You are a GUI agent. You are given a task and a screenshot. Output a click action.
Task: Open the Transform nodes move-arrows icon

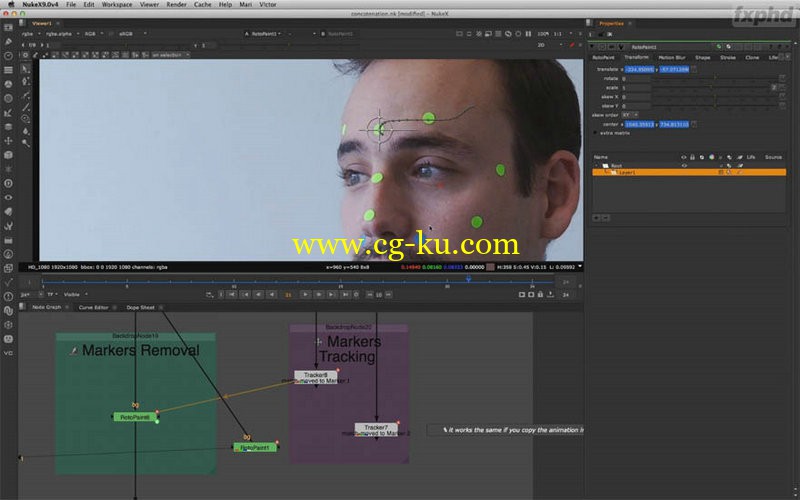(x=8, y=141)
